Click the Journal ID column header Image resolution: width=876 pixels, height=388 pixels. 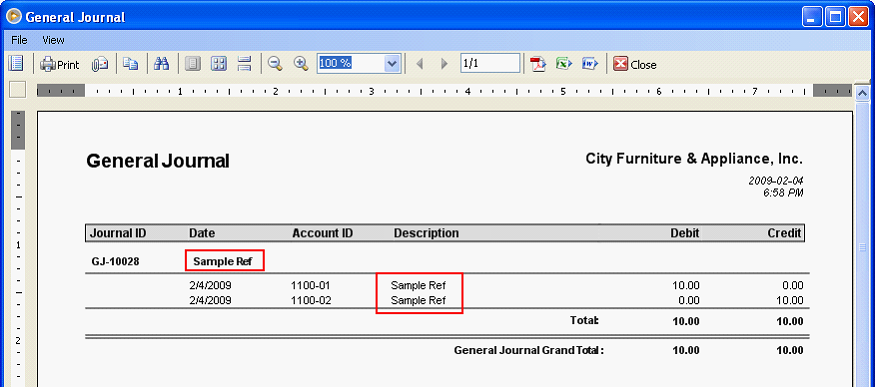[118, 233]
